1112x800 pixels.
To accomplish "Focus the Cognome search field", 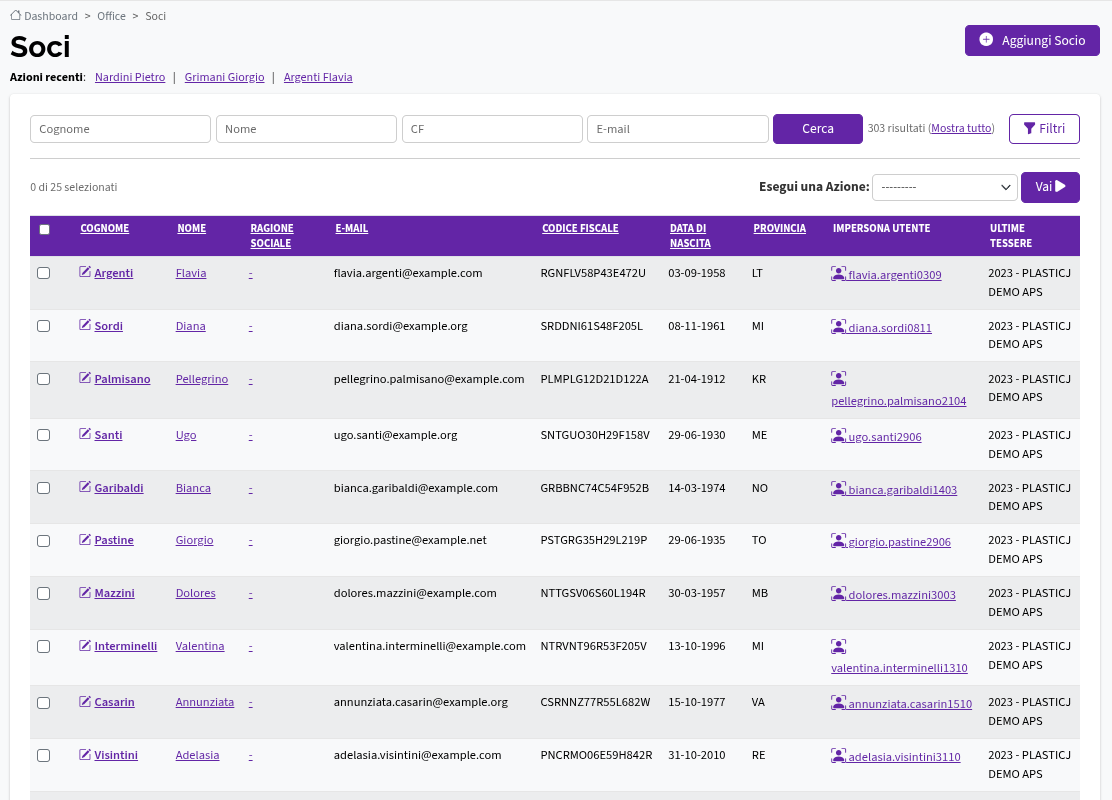I will [121, 129].
